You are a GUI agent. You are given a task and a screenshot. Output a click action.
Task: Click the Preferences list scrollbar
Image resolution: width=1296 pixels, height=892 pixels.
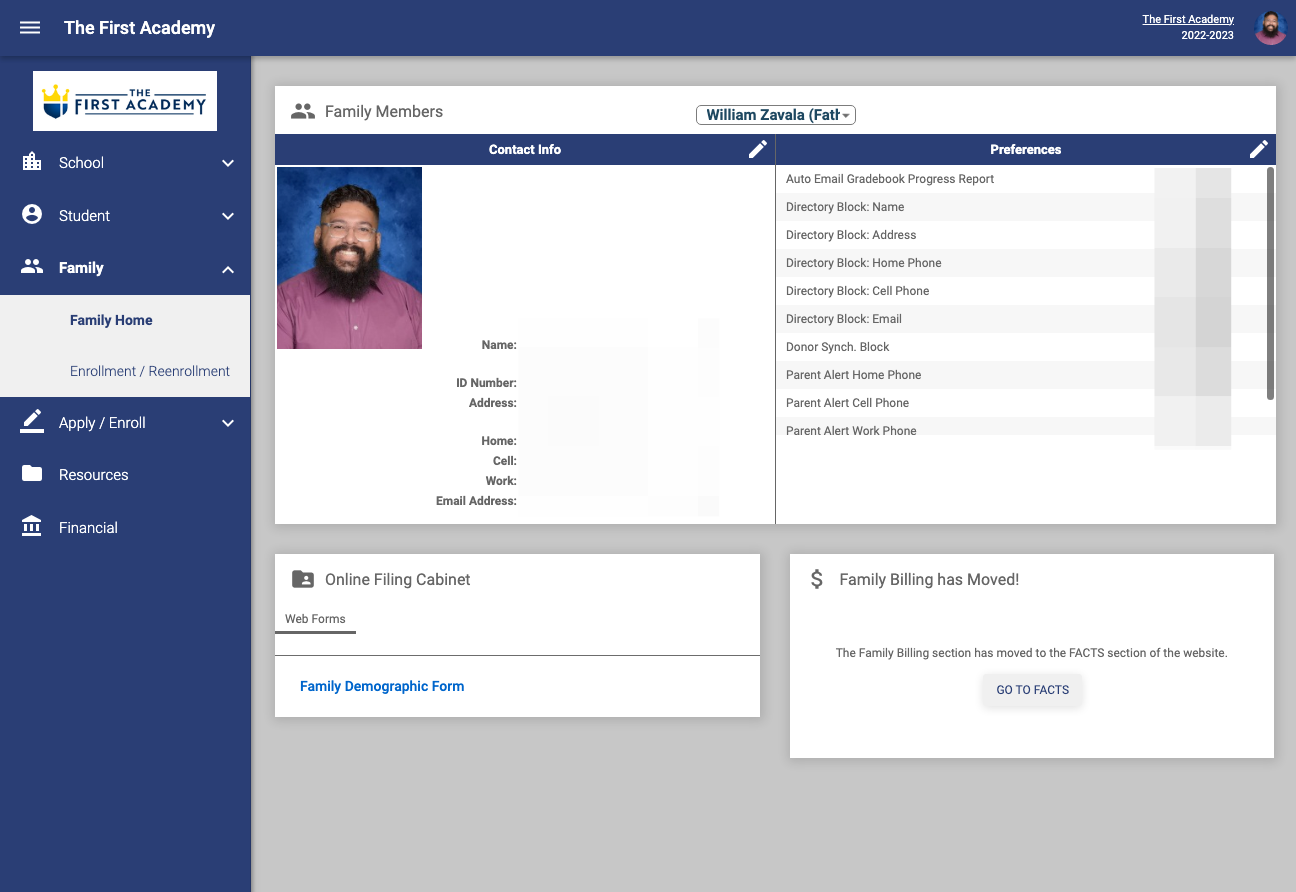(1270, 283)
